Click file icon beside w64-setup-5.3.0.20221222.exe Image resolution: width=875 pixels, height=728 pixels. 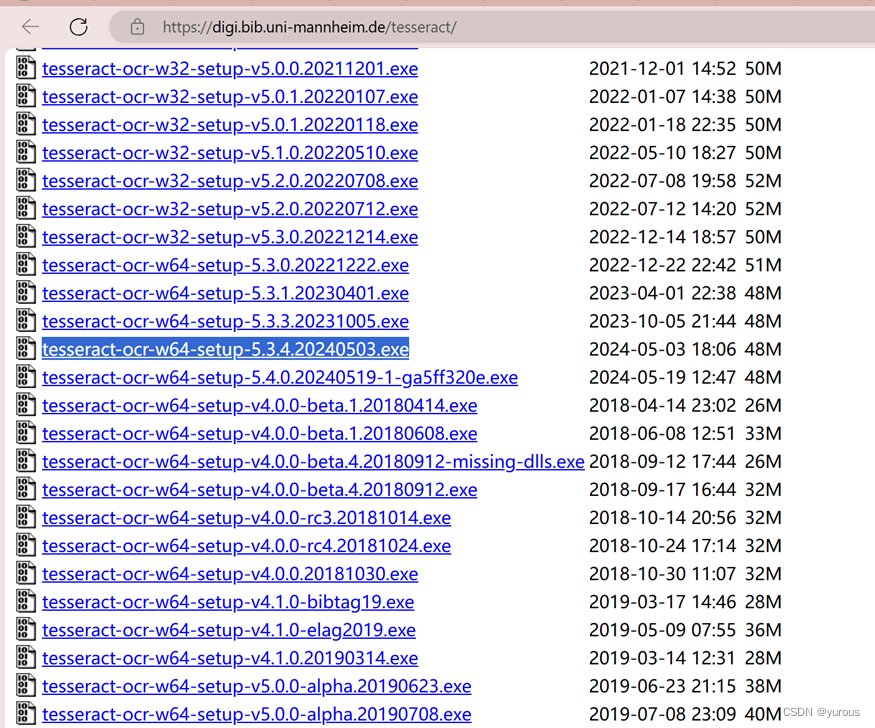pos(26,264)
